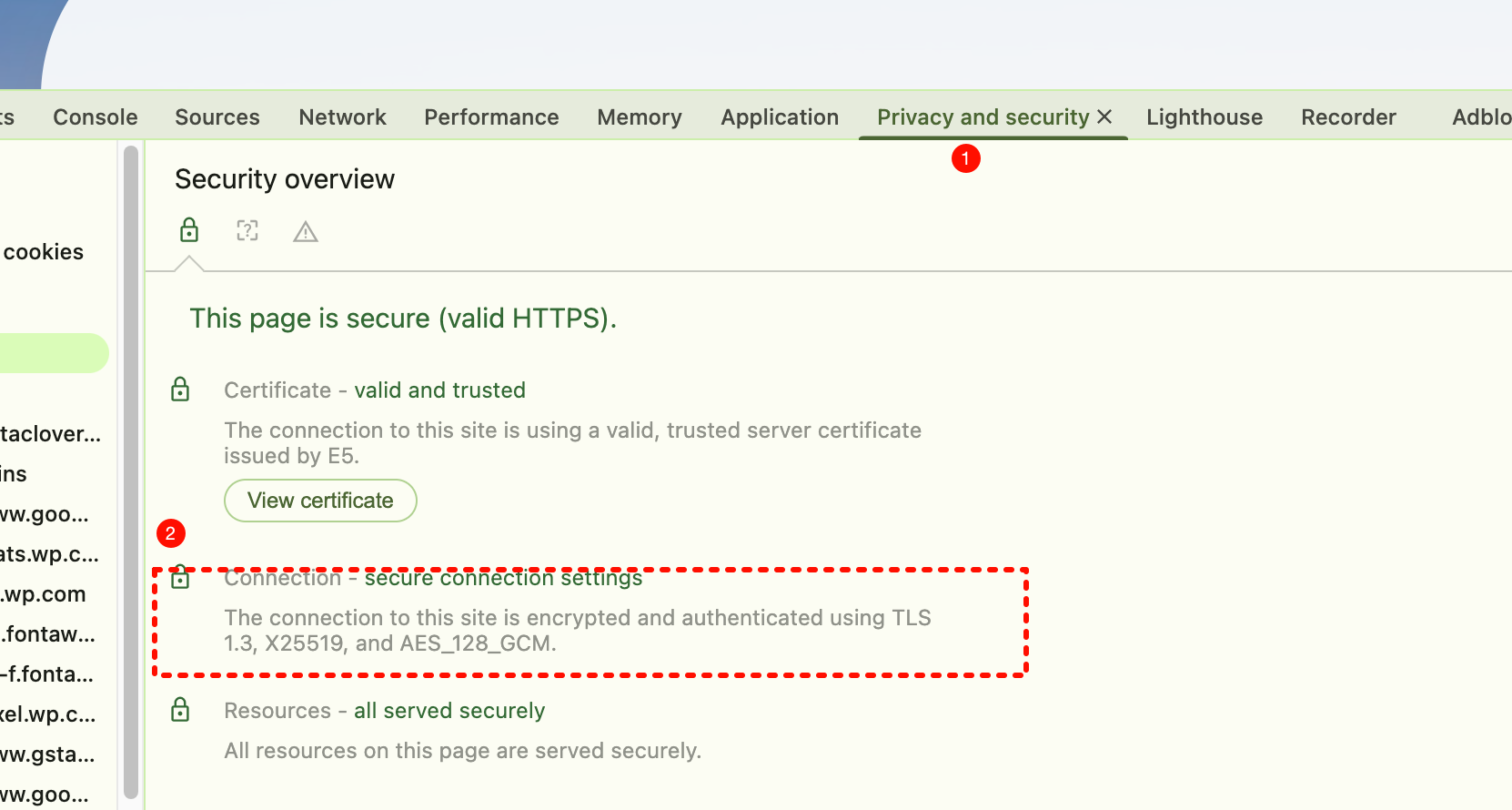1512x810 pixels.
Task: Click the lock icon beside Resources
Action: (180, 711)
